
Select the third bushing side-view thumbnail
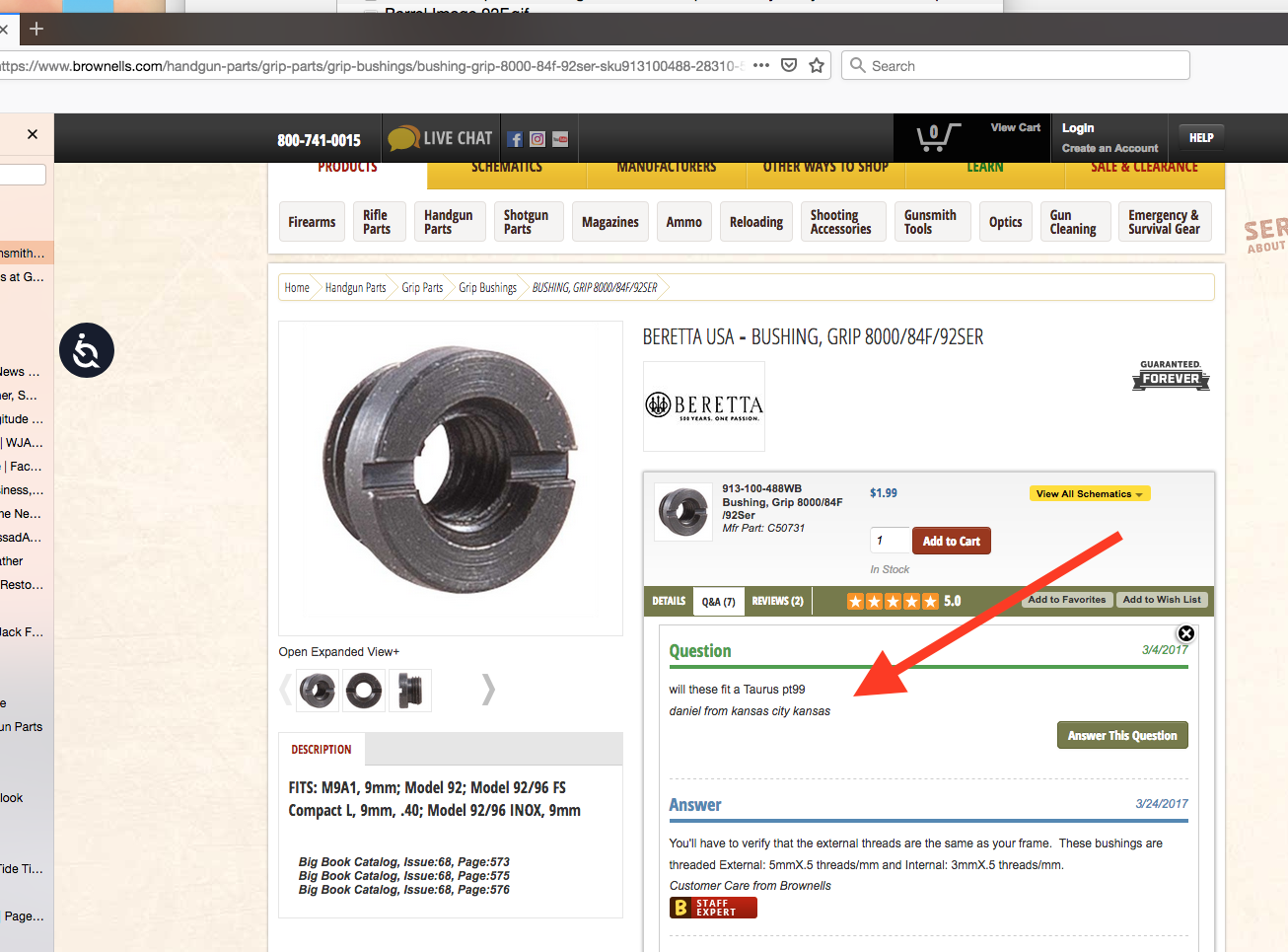(x=410, y=691)
